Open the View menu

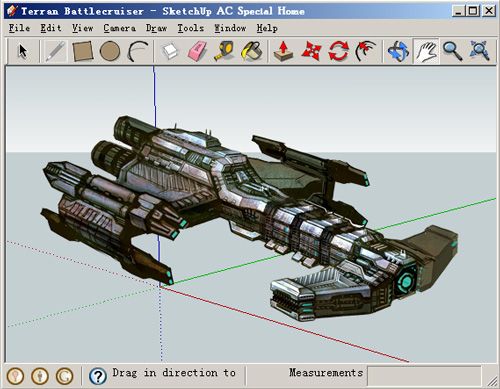(82, 28)
